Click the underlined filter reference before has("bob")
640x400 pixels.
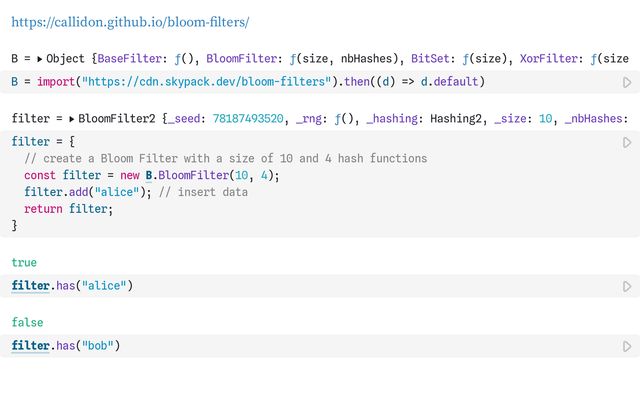click(31, 347)
